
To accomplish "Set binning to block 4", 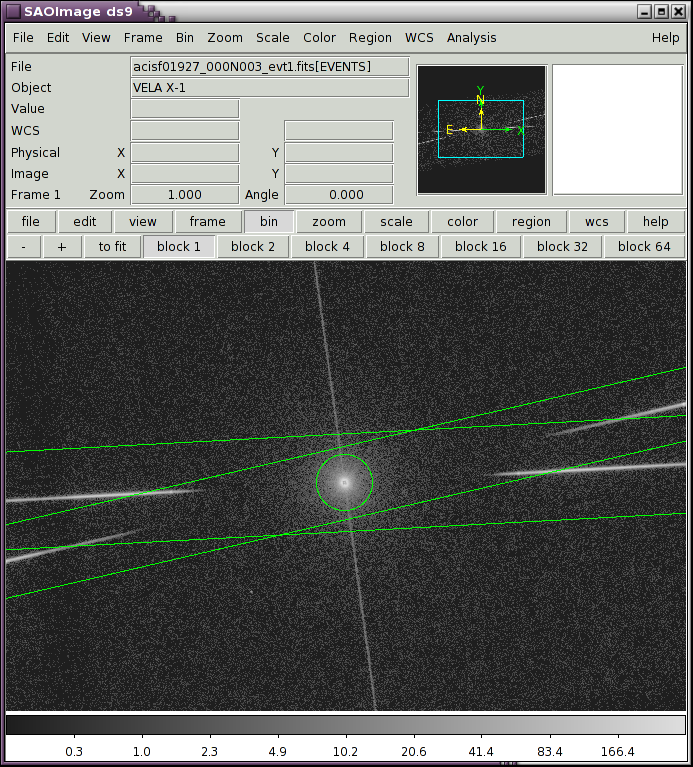I will [x=327, y=246].
